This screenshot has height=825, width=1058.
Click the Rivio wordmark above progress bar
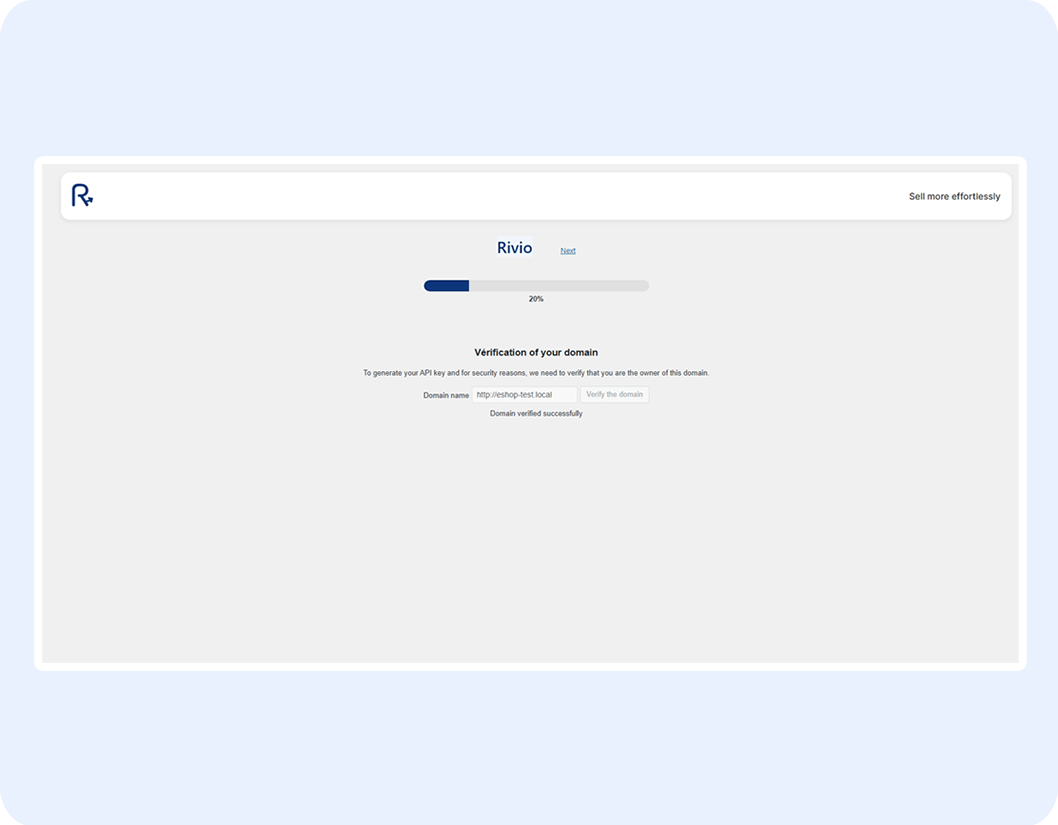click(x=515, y=248)
